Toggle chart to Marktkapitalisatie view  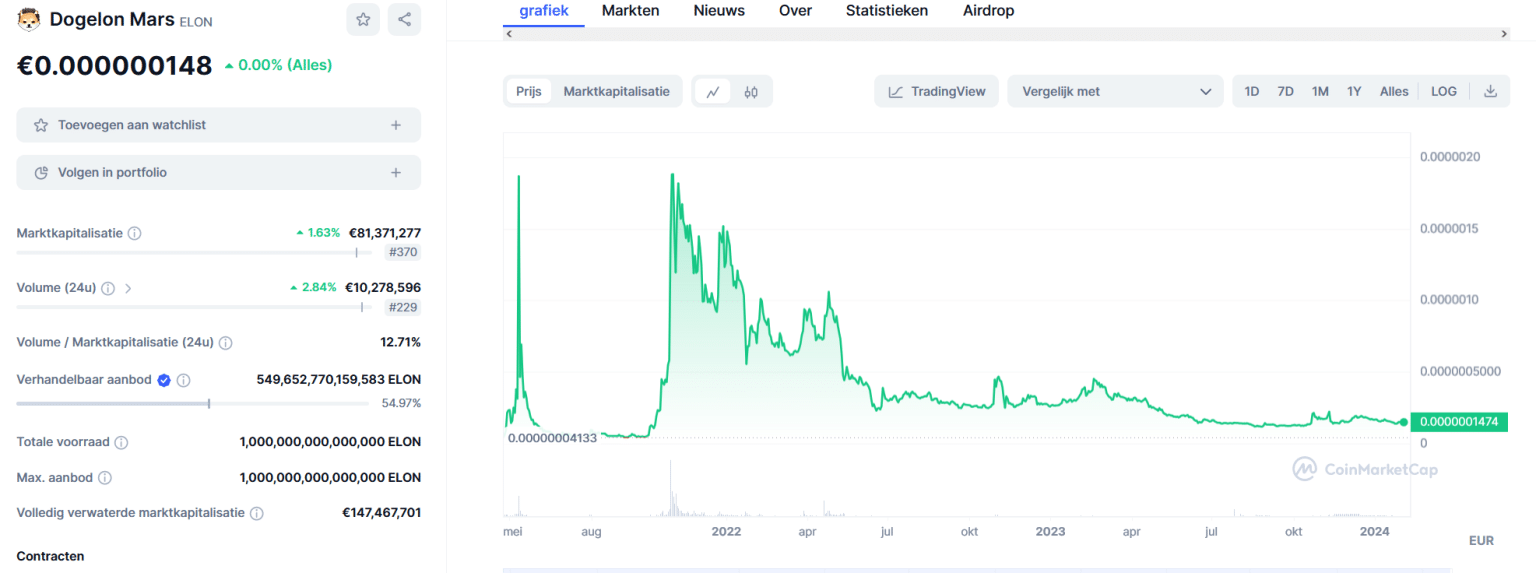616,91
